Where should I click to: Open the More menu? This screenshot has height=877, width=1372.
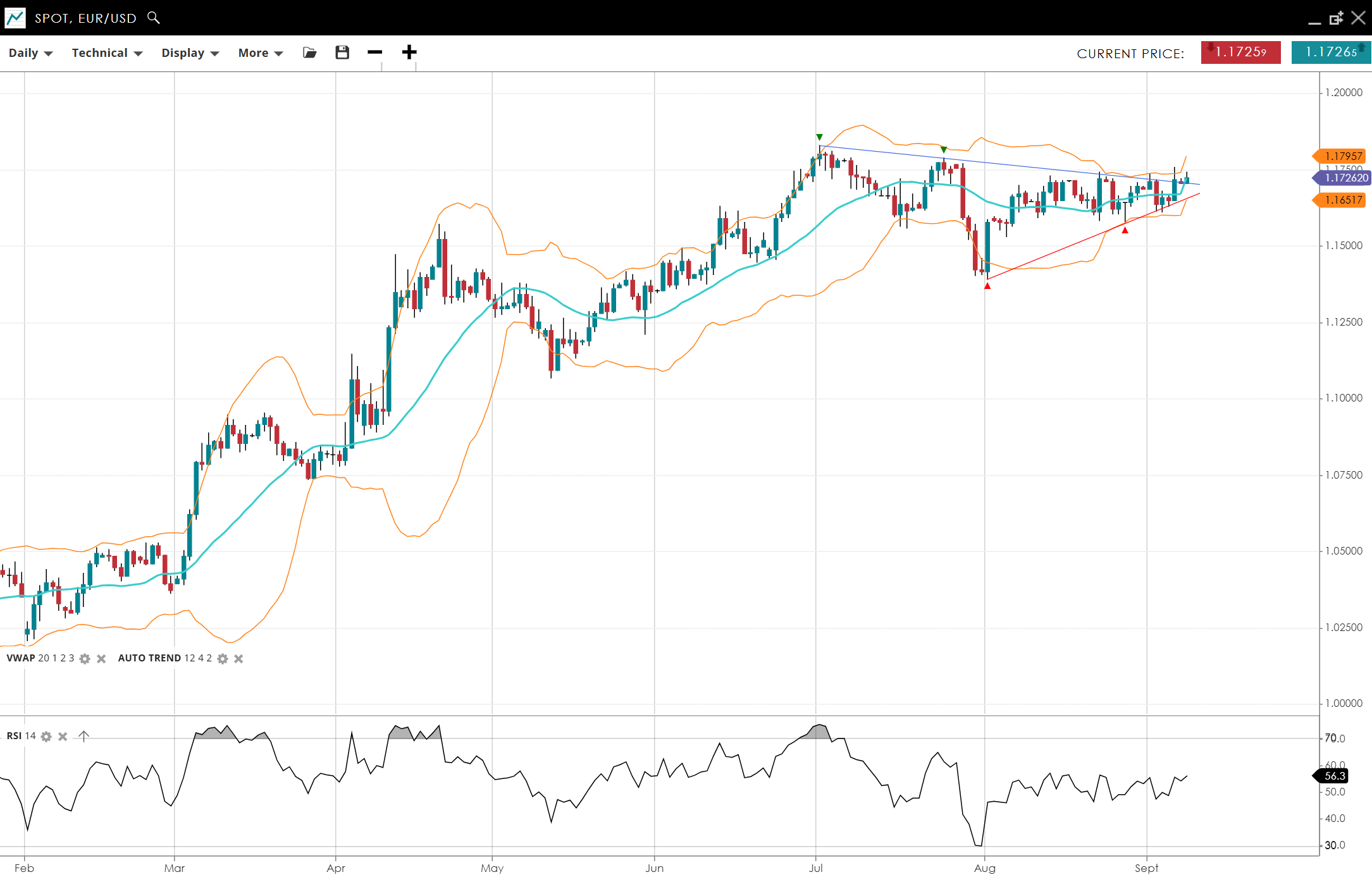(x=260, y=53)
